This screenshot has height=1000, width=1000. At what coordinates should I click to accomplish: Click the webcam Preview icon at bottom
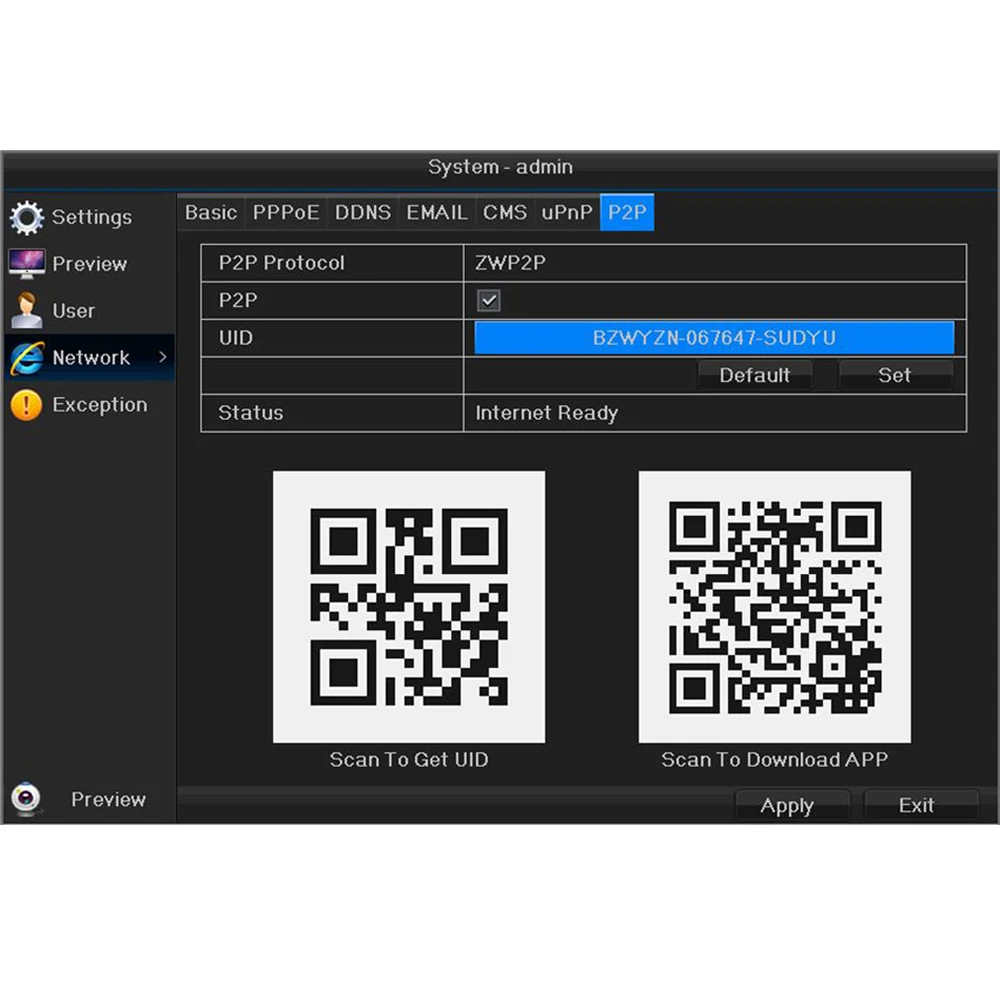(x=26, y=798)
